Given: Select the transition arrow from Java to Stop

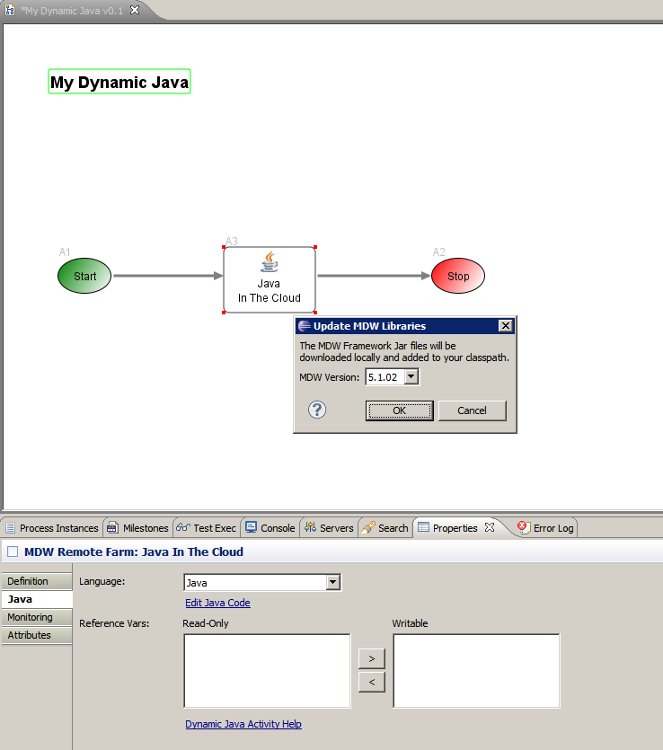Looking at the screenshot, I should tap(374, 276).
